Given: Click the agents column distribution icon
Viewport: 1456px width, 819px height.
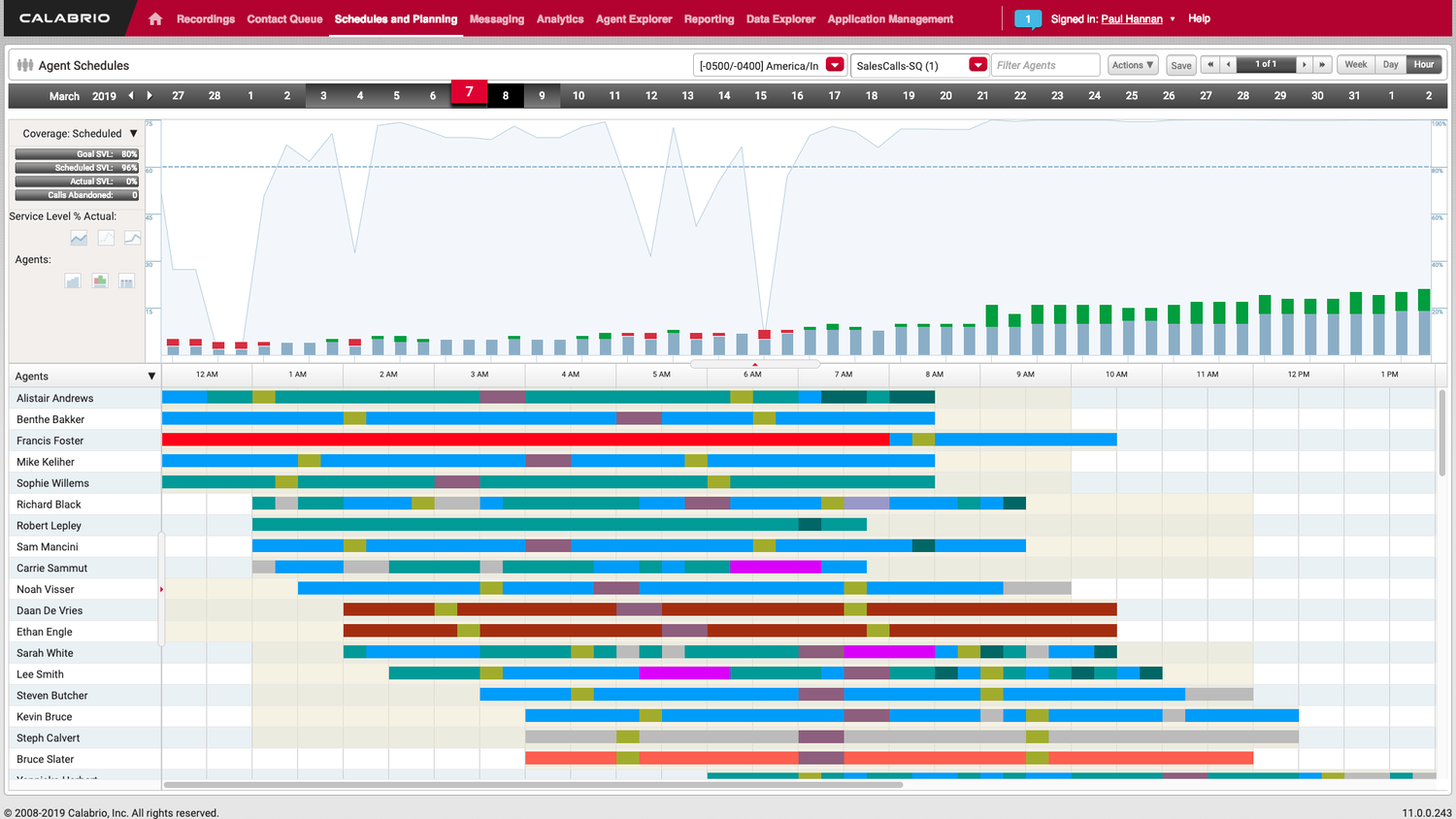Looking at the screenshot, I should coord(126,280).
